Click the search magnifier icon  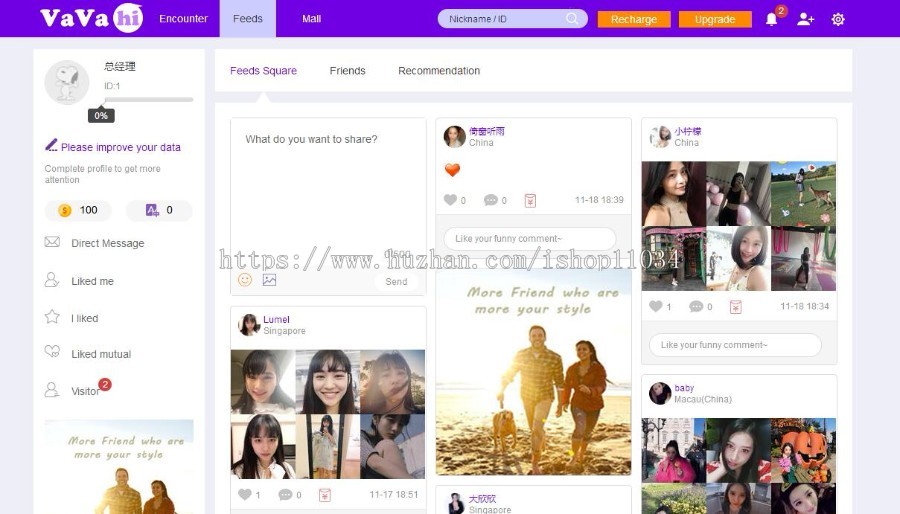click(x=572, y=18)
